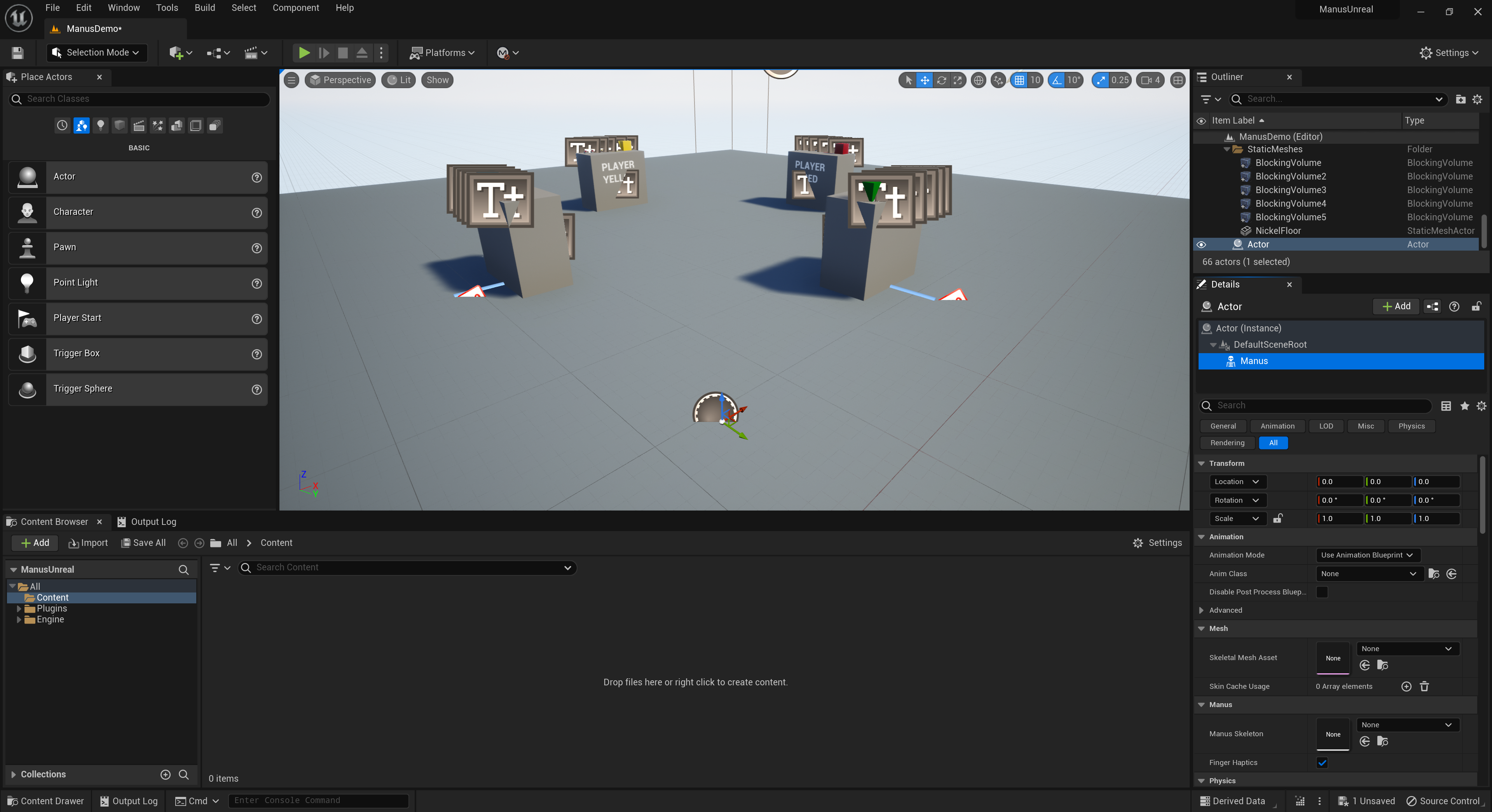Open the Blueprint/Add Component icon in Details
The height and width of the screenshot is (812, 1492).
[1432, 307]
